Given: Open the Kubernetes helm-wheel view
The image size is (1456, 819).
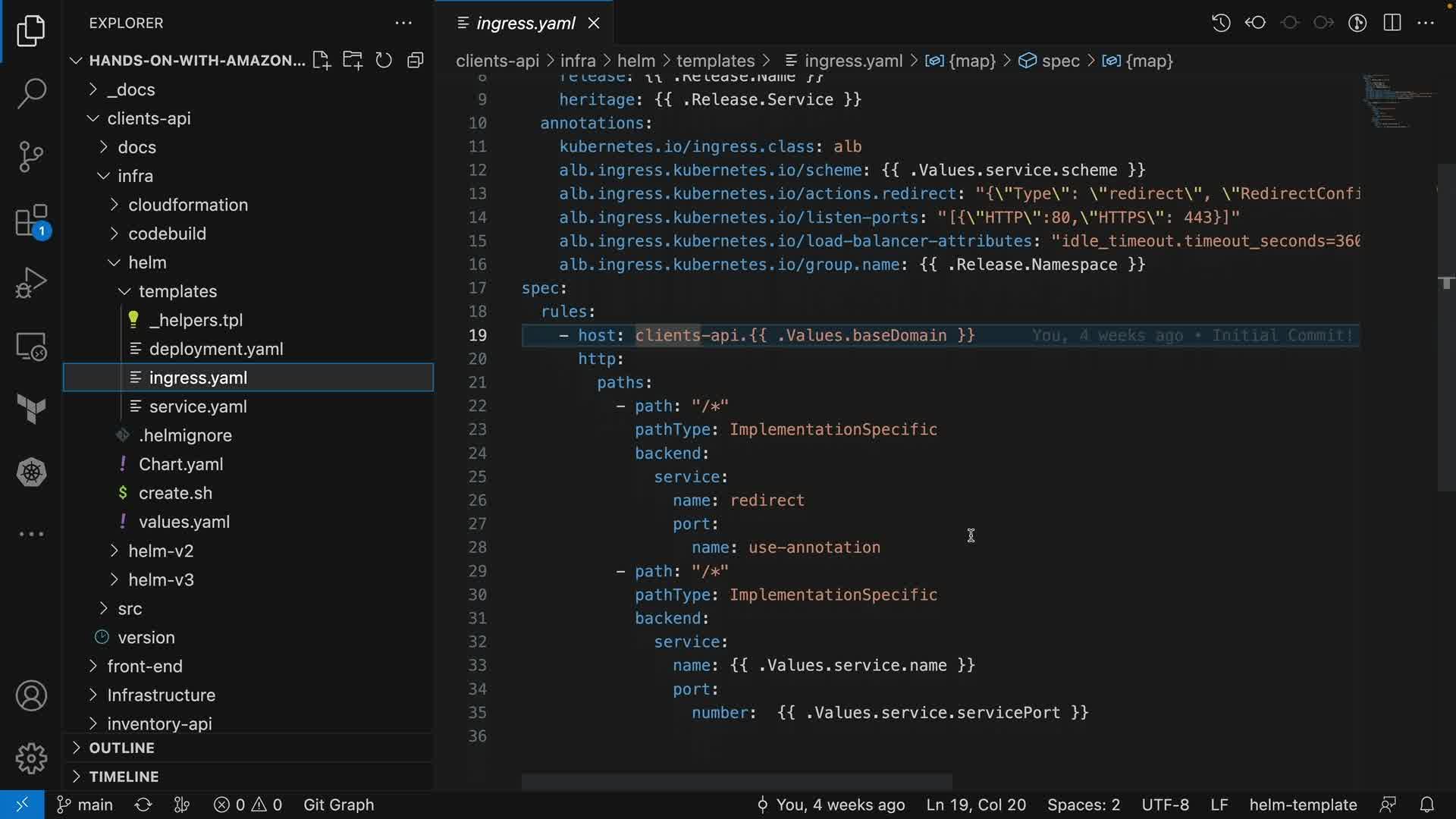Looking at the screenshot, I should [x=31, y=472].
